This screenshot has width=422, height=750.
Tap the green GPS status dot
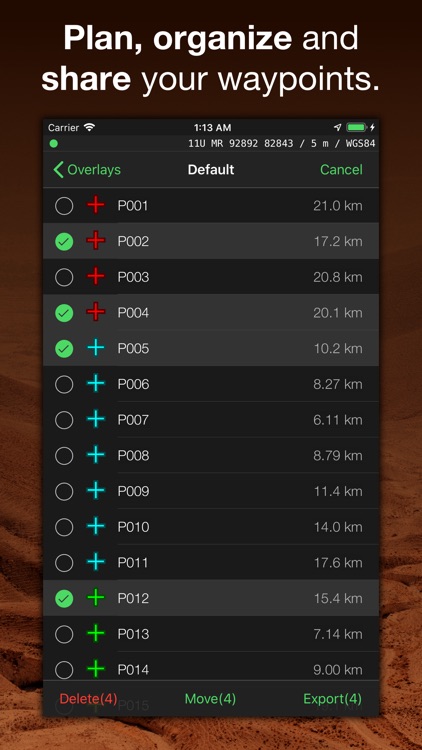click(54, 143)
